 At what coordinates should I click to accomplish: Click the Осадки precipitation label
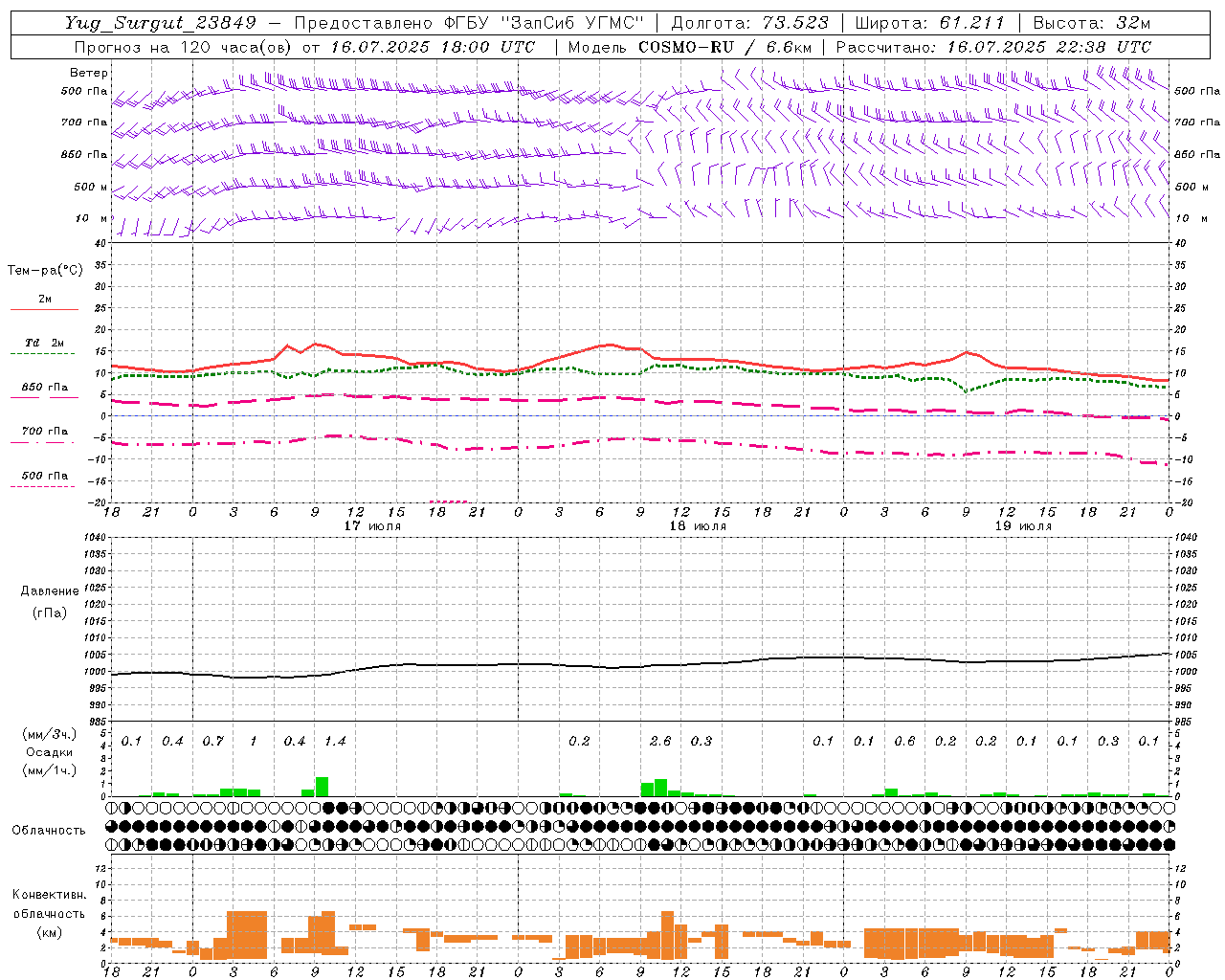[x=50, y=752]
